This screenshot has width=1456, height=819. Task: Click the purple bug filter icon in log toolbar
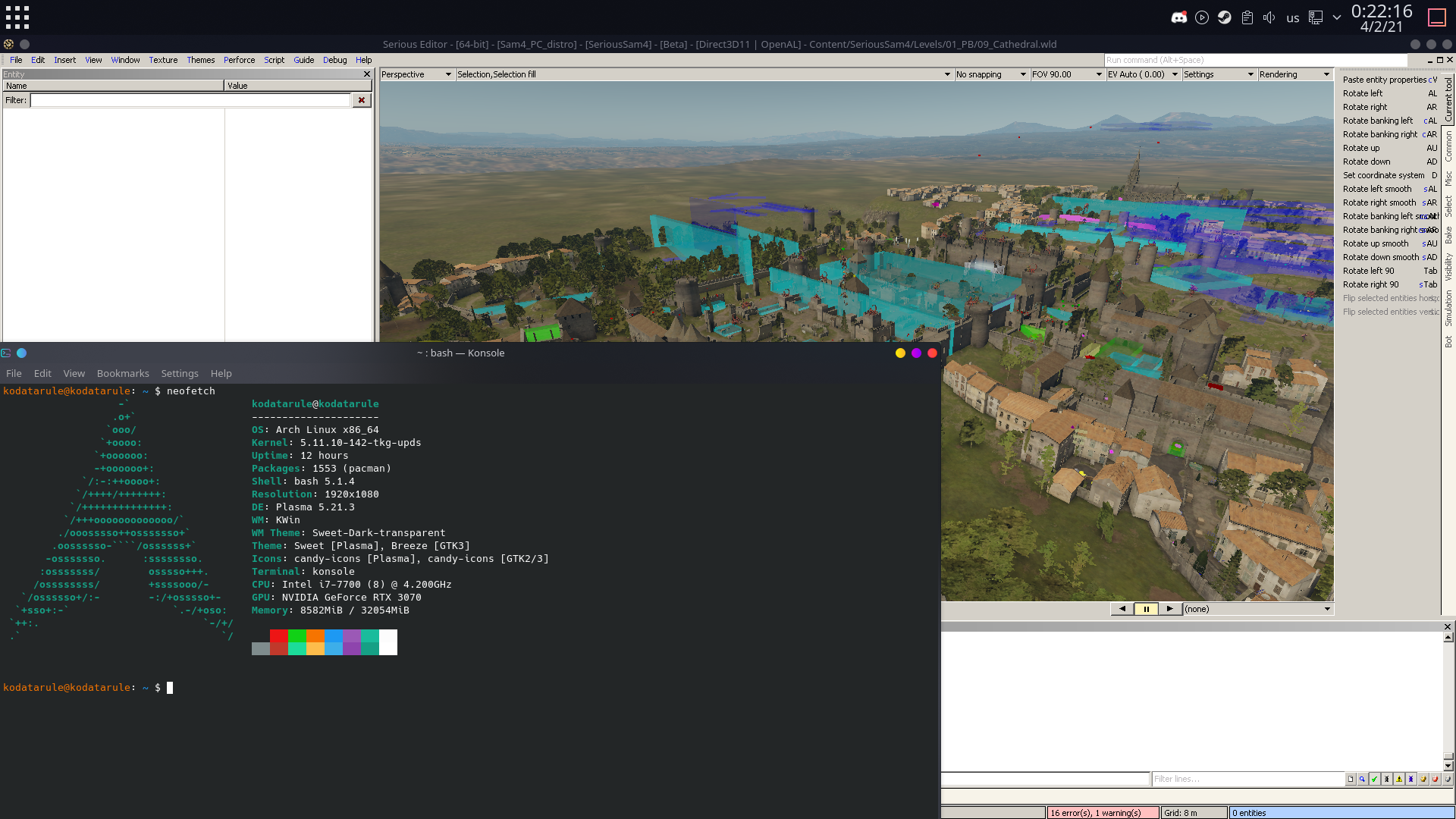(1411, 779)
